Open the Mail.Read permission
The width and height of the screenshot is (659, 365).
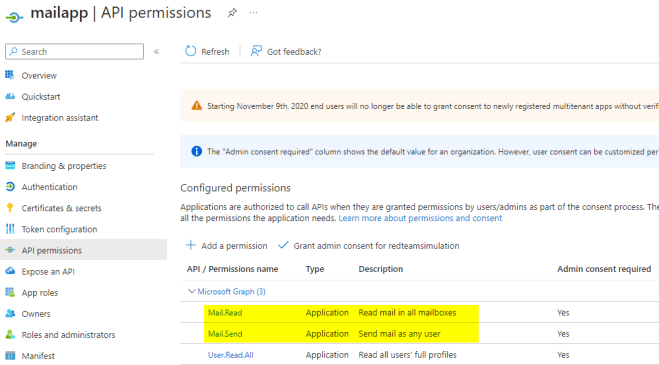click(225, 312)
